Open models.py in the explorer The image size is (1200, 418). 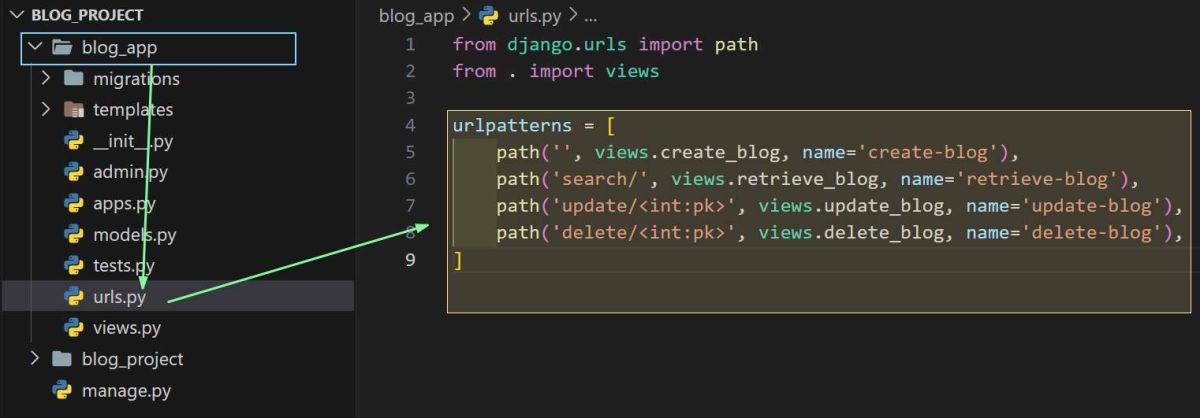[134, 234]
